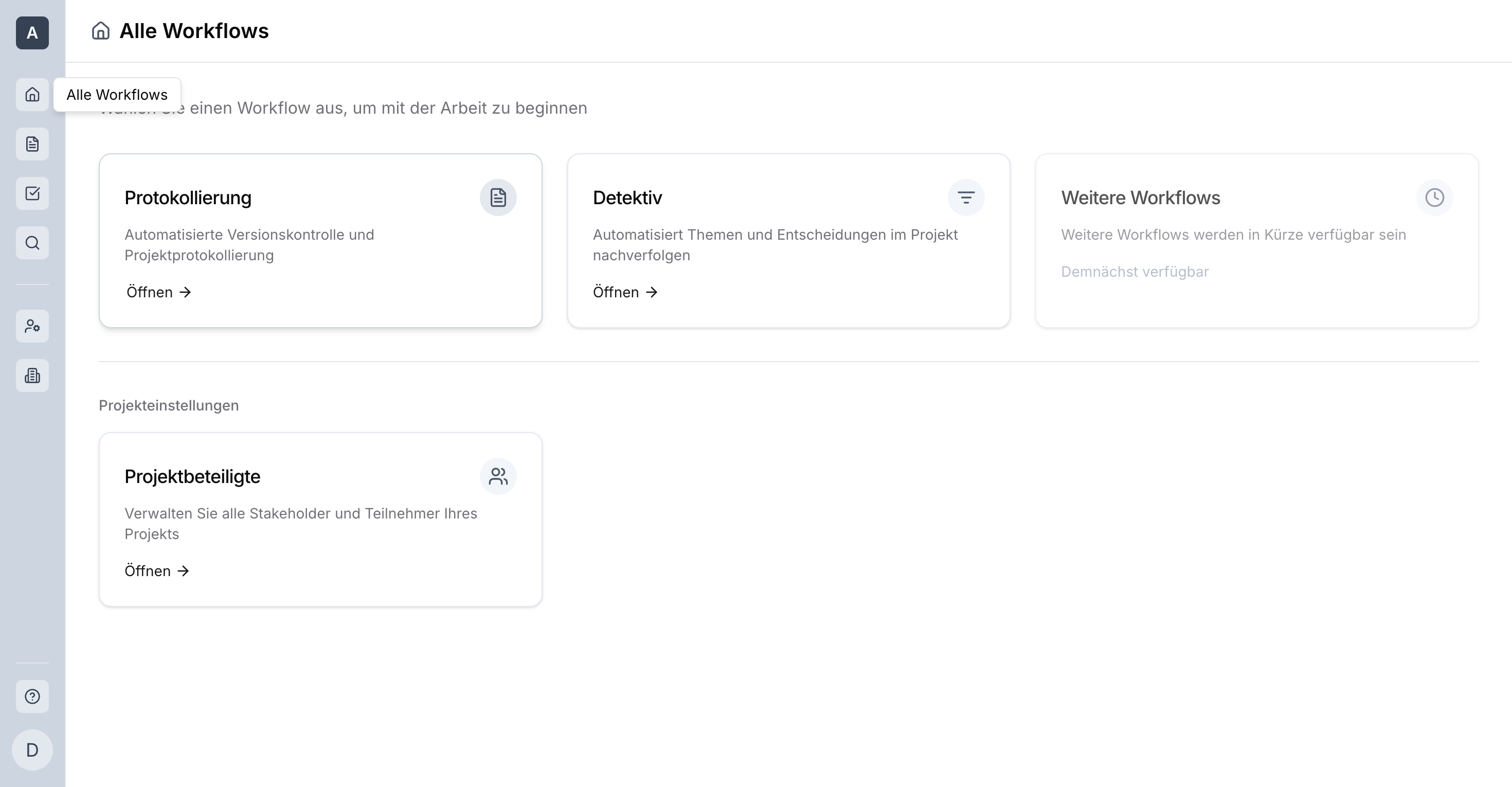Select the checkbox tasks sidebar icon

pos(32,193)
